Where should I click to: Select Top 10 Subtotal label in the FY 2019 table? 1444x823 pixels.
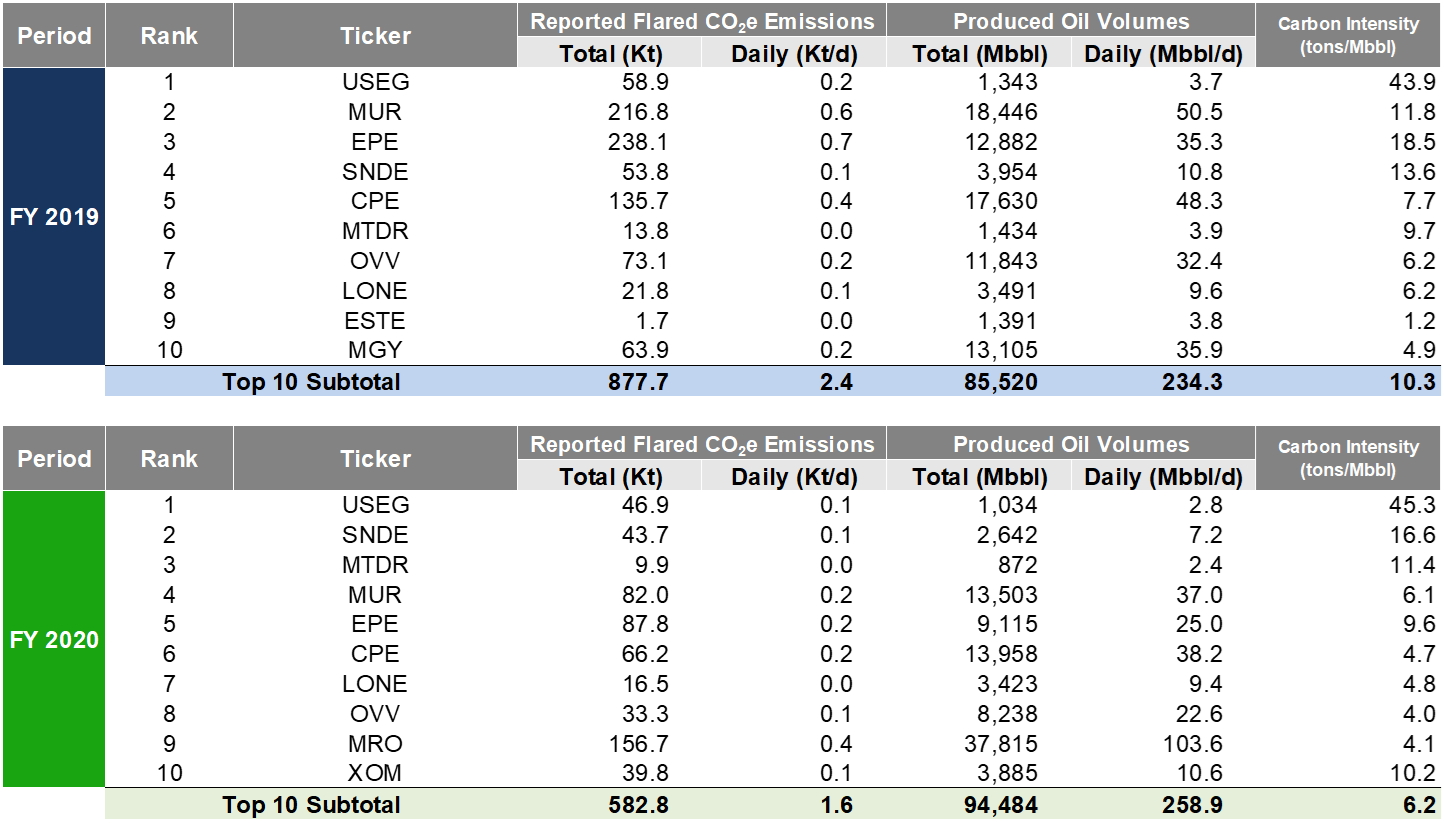coord(311,381)
